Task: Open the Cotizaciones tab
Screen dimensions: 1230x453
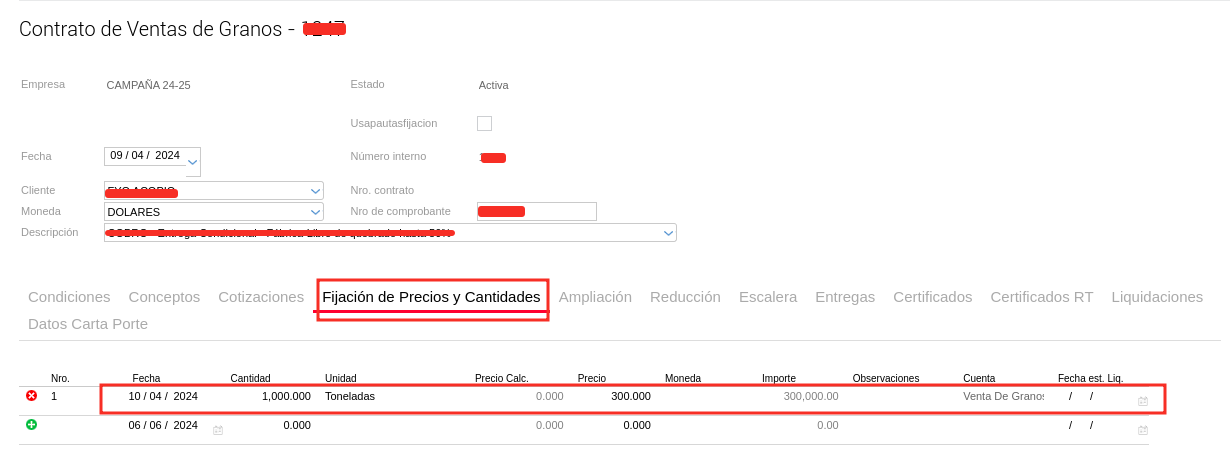Action: coord(261,297)
